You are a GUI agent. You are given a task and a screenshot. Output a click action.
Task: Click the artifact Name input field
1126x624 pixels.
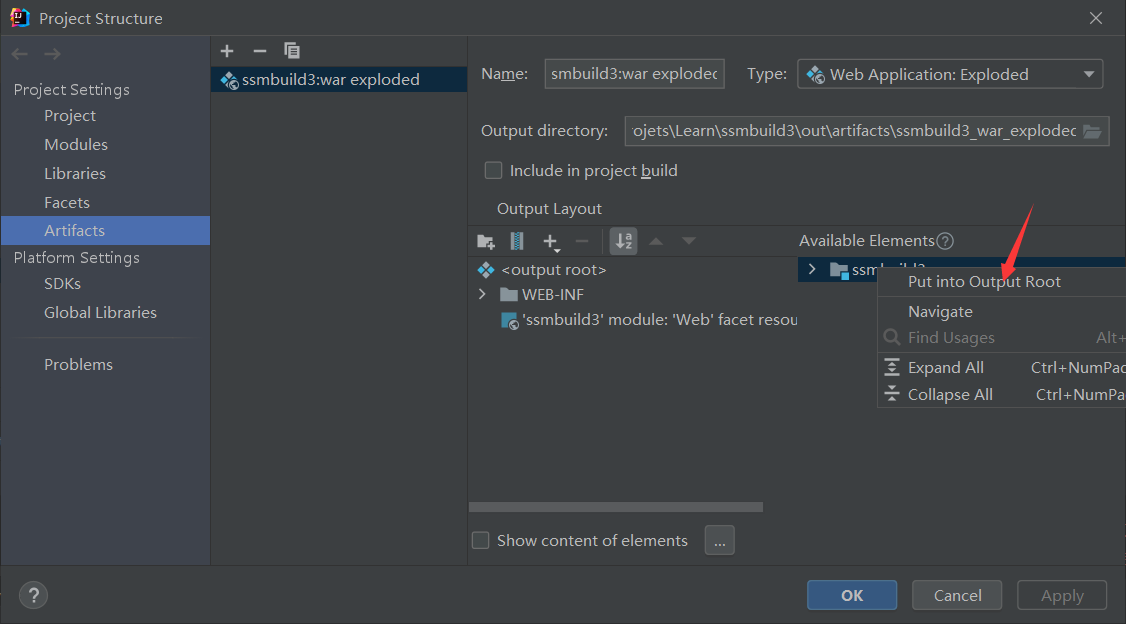pos(634,74)
